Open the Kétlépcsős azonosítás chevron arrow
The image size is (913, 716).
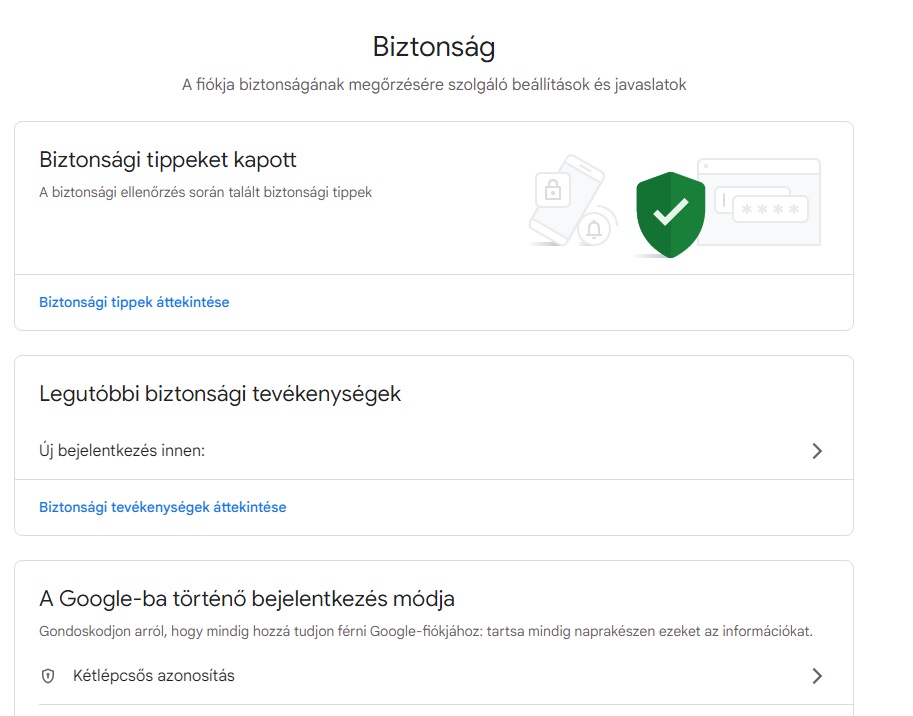pyautogui.click(x=817, y=676)
